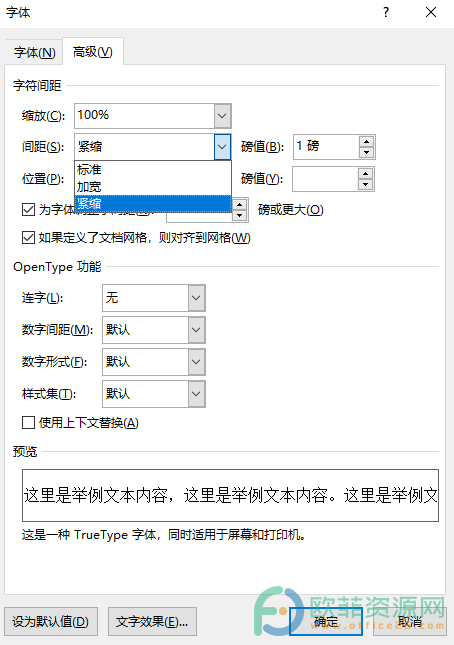Click the kerning size up arrow
Image resolution: width=454 pixels, height=645 pixels.
[x=239, y=204]
